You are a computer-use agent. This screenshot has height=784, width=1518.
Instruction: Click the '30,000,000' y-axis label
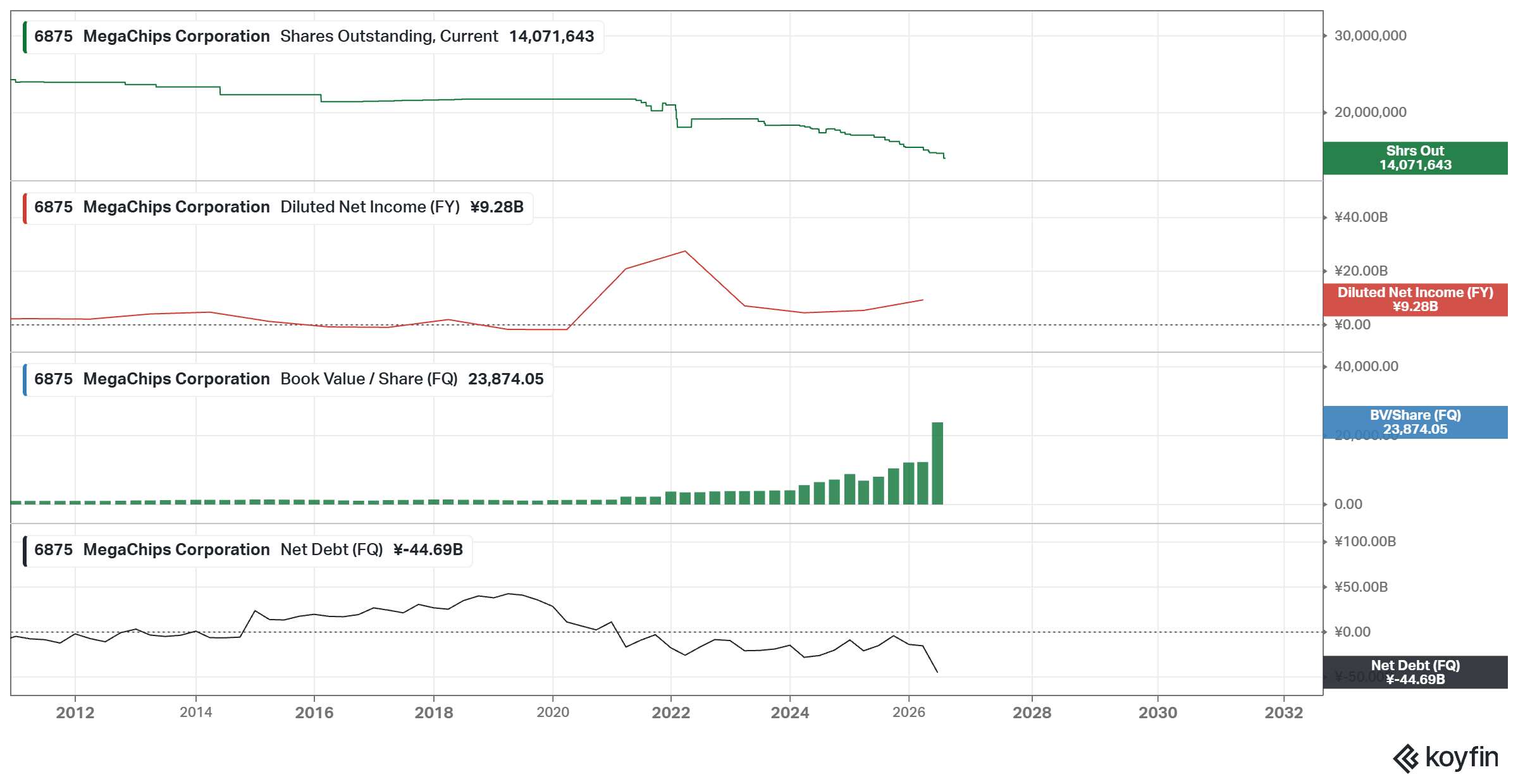pyautogui.click(x=1371, y=36)
